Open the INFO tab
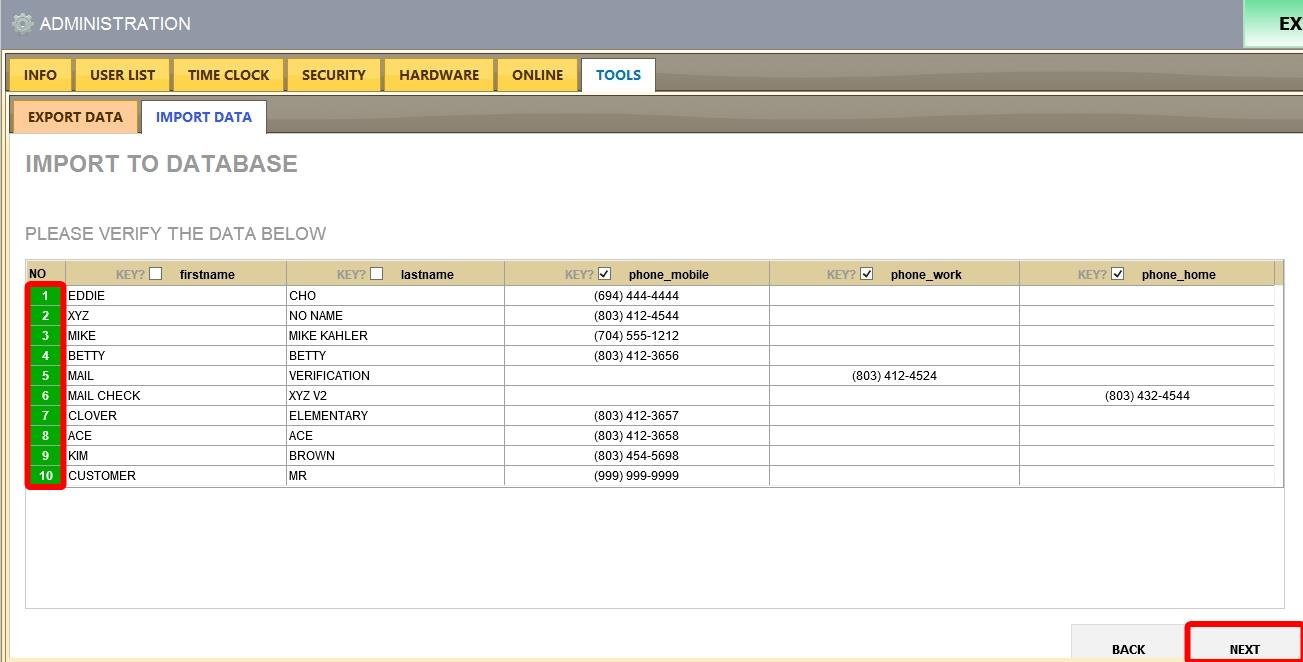This screenshot has height=662, width=1303. pyautogui.click(x=40, y=75)
